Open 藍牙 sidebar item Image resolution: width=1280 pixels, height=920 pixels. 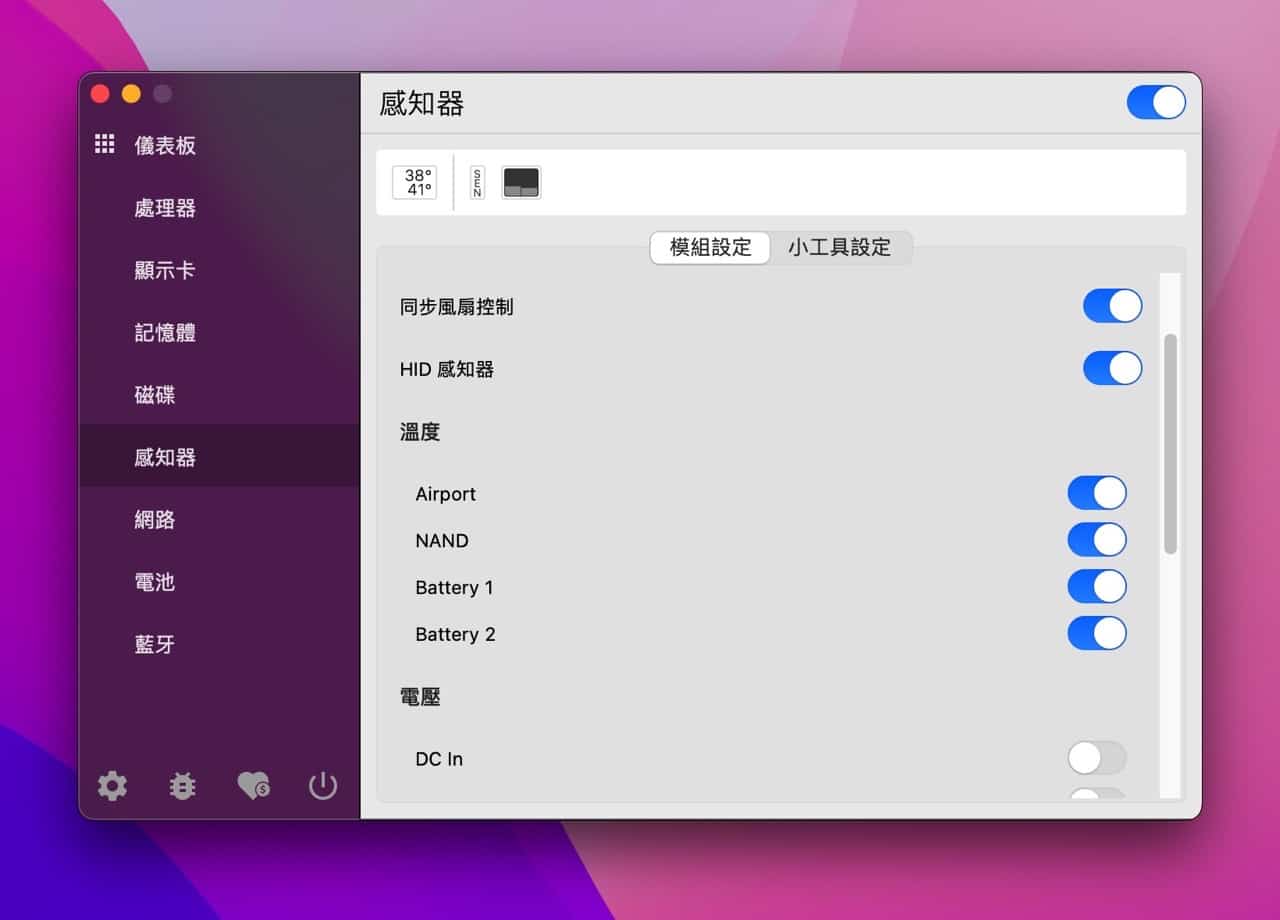pos(219,644)
